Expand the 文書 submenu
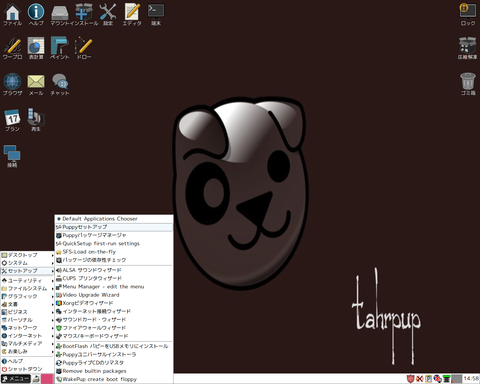The width and height of the screenshot is (480, 384). [x=27, y=304]
